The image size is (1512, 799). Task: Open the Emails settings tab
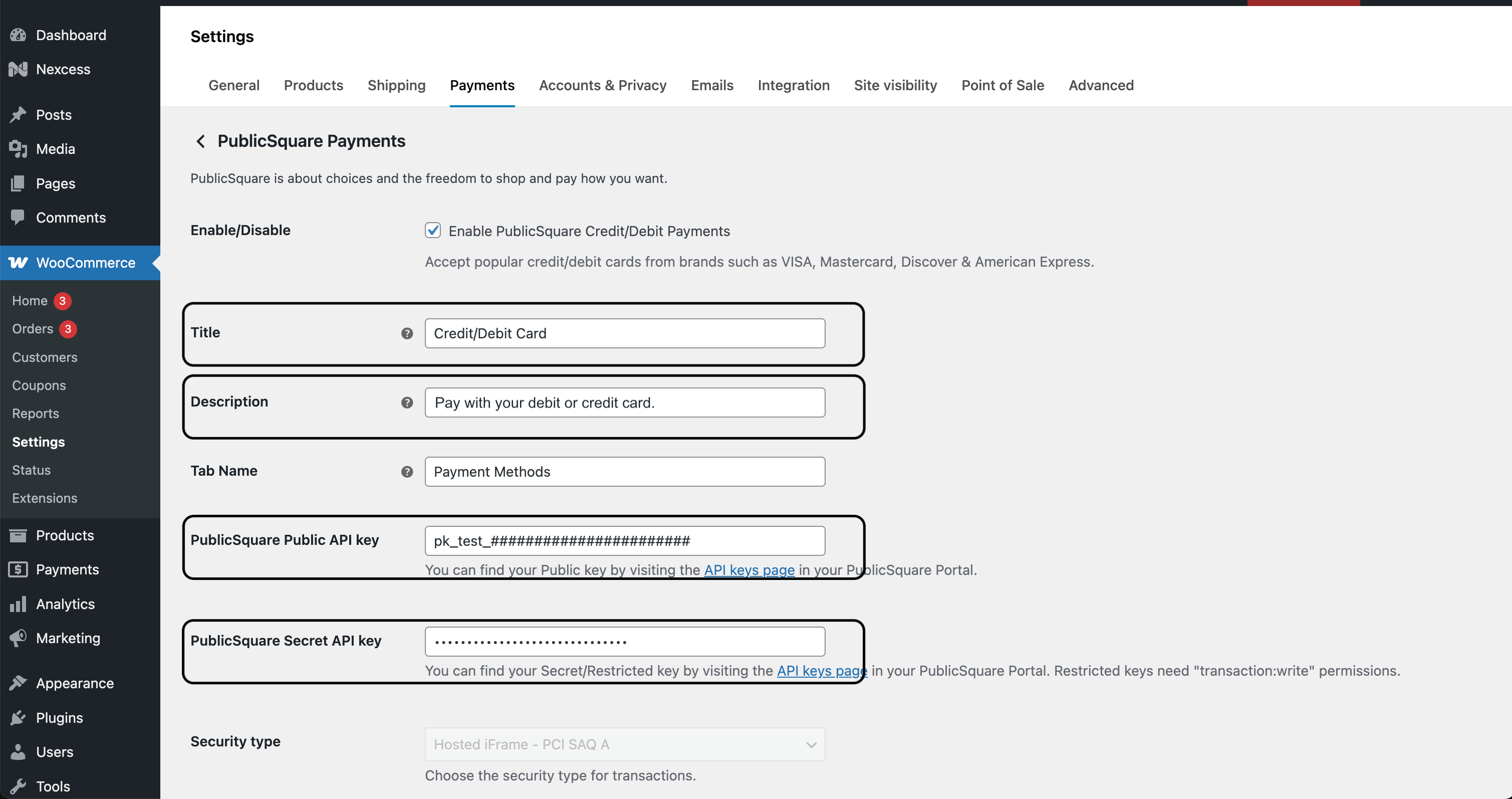coord(712,85)
